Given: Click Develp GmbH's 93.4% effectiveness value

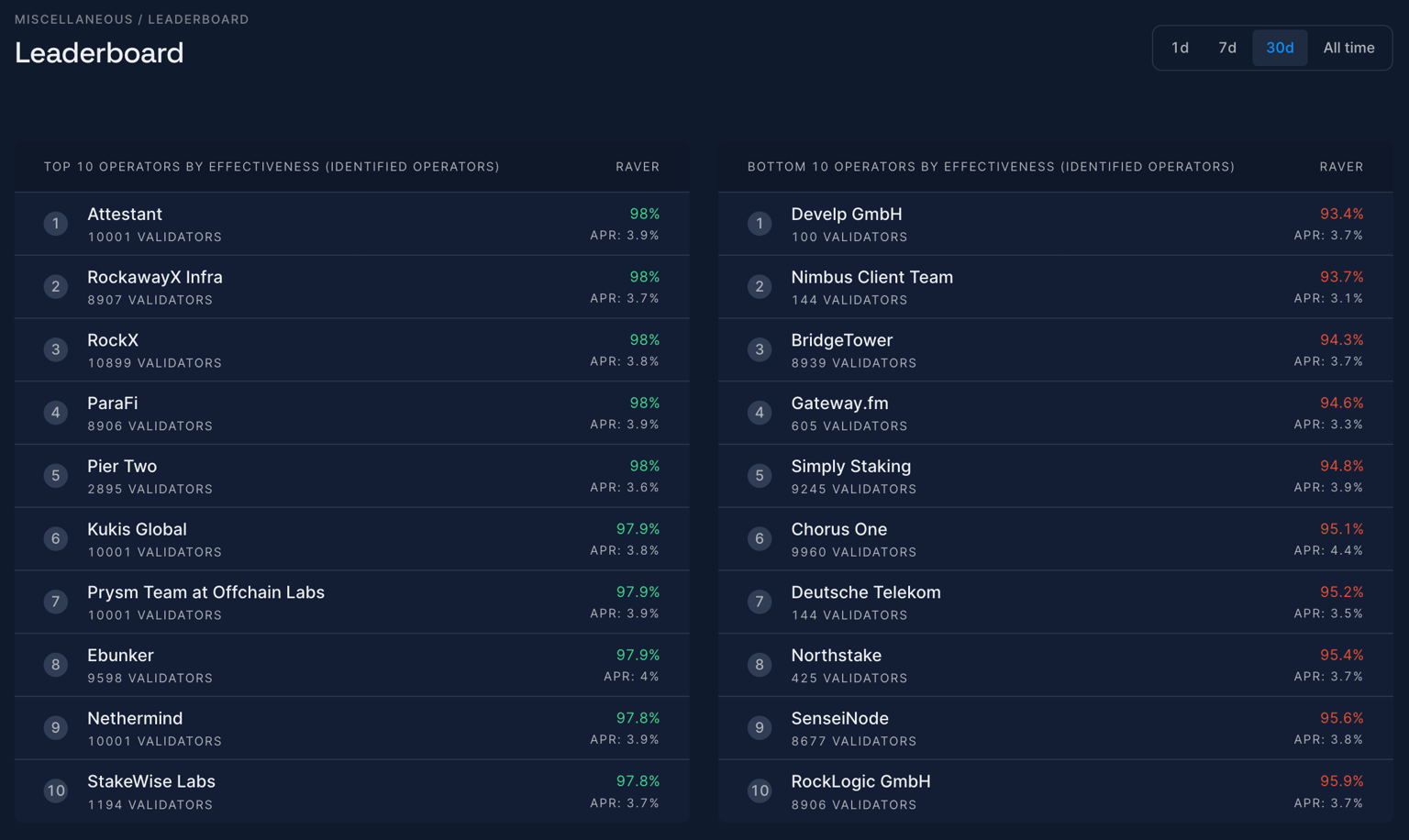Looking at the screenshot, I should (1341, 214).
